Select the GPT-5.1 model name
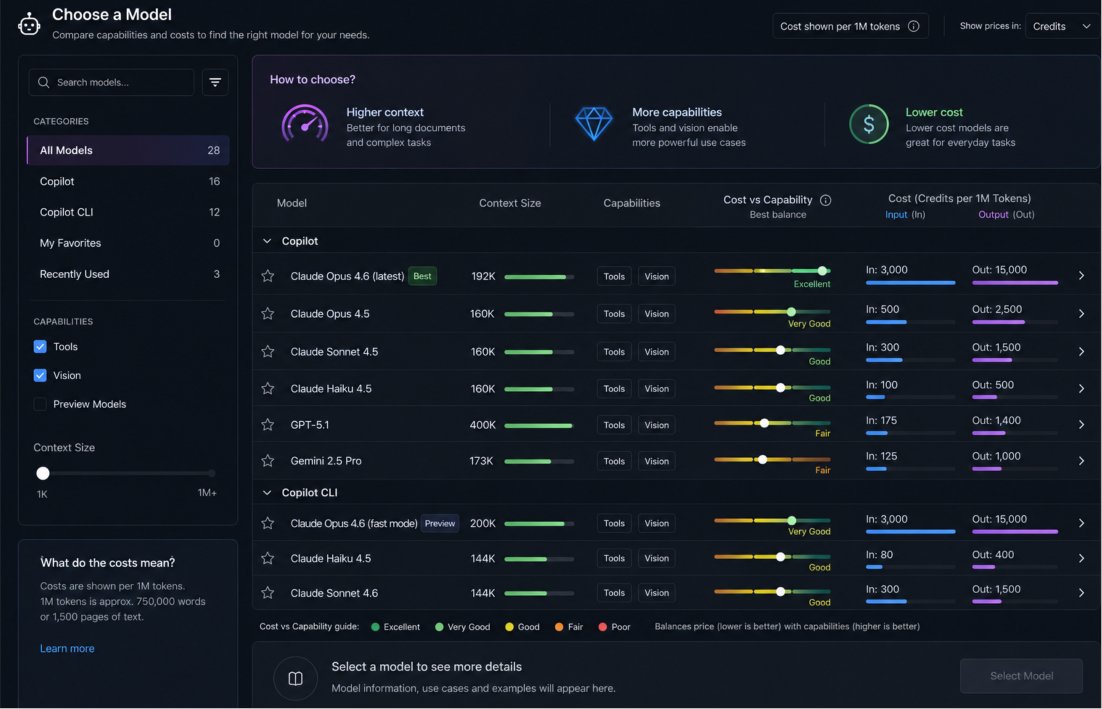This screenshot has width=1102, height=709. click(x=309, y=424)
